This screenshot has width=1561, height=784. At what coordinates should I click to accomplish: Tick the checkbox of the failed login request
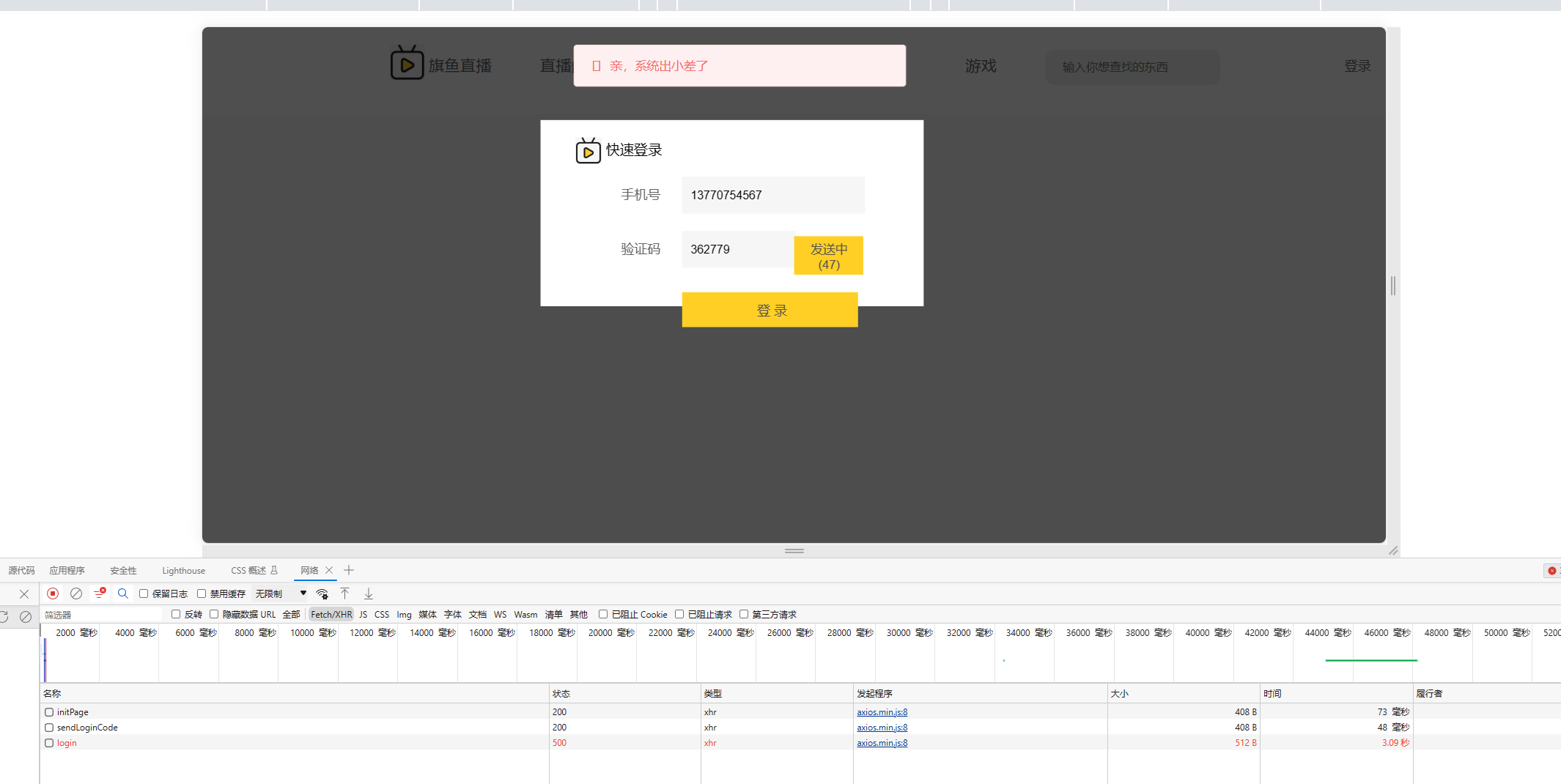[49, 743]
